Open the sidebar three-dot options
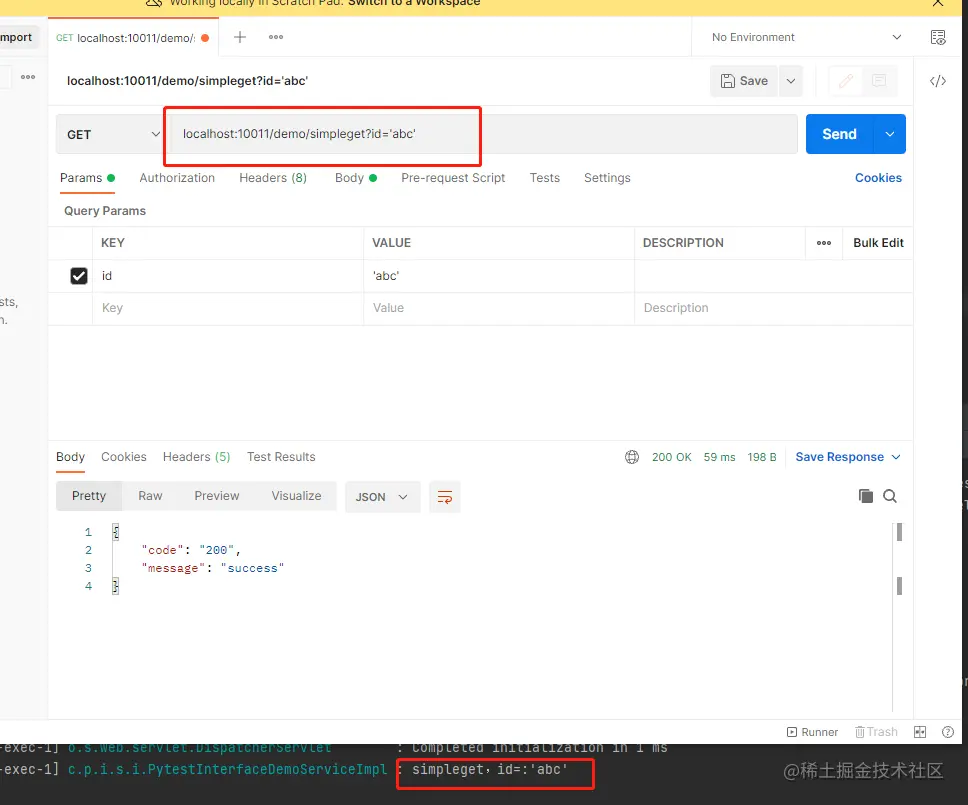This screenshot has height=805, width=968. click(28, 77)
